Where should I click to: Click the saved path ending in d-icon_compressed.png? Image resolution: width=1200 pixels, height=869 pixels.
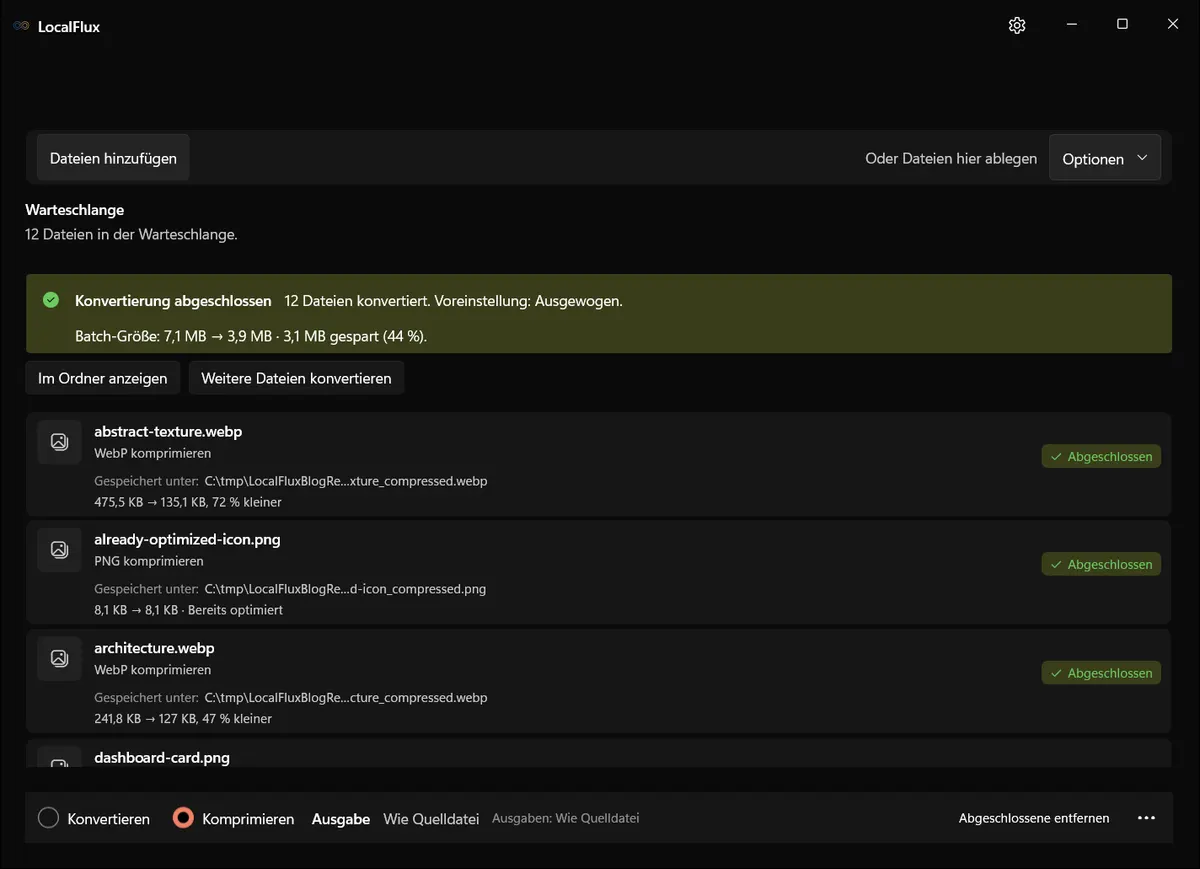click(345, 589)
